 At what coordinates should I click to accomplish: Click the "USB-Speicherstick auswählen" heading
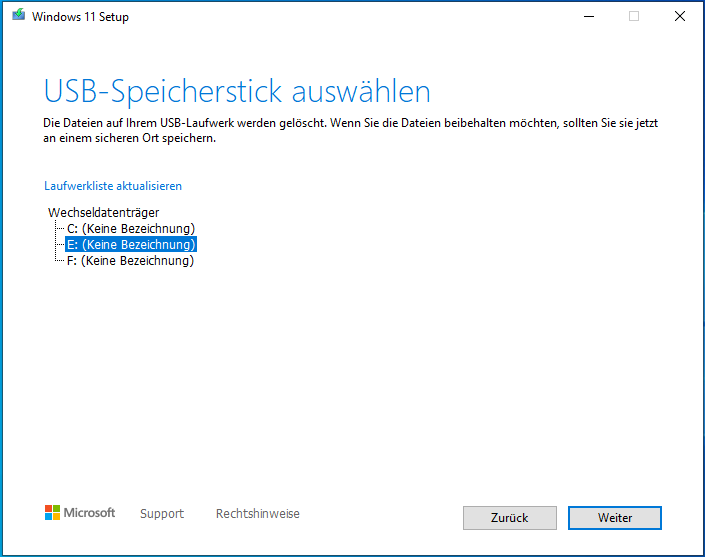coord(237,91)
